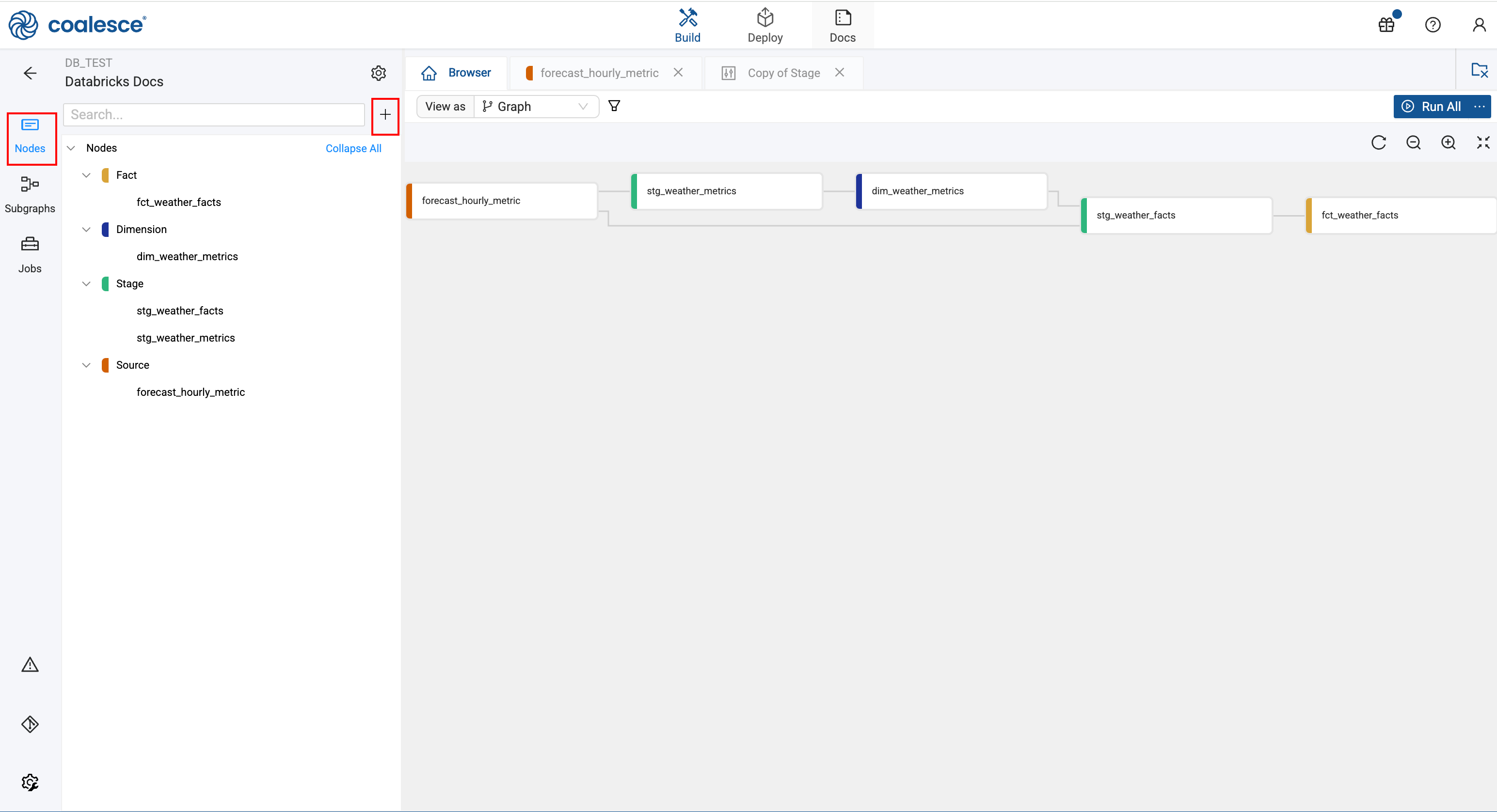The height and width of the screenshot is (812, 1497).
Task: Select forecast_hourly_metric node in graph
Action: (502, 201)
